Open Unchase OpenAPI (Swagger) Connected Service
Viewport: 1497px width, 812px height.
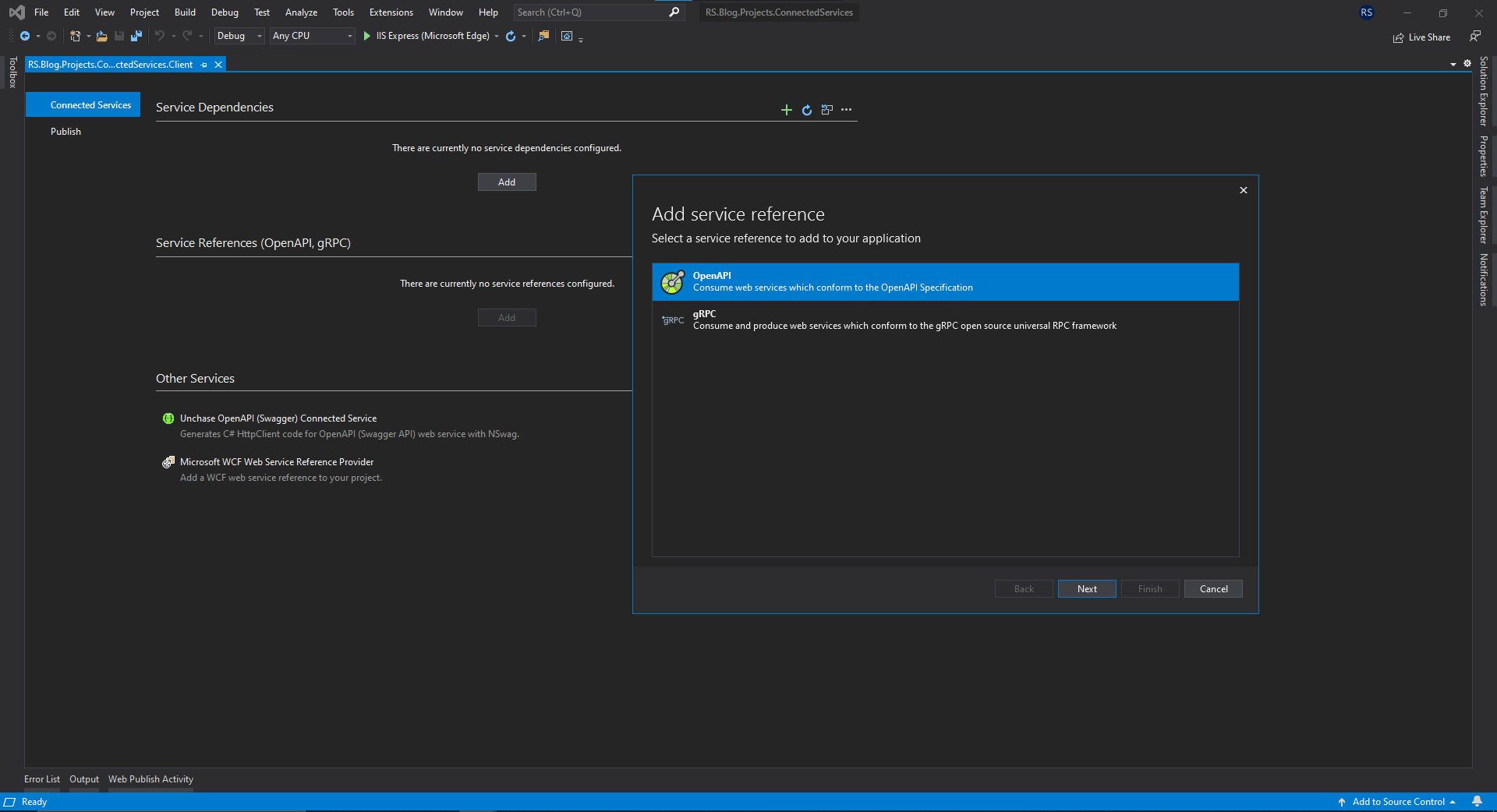(278, 418)
